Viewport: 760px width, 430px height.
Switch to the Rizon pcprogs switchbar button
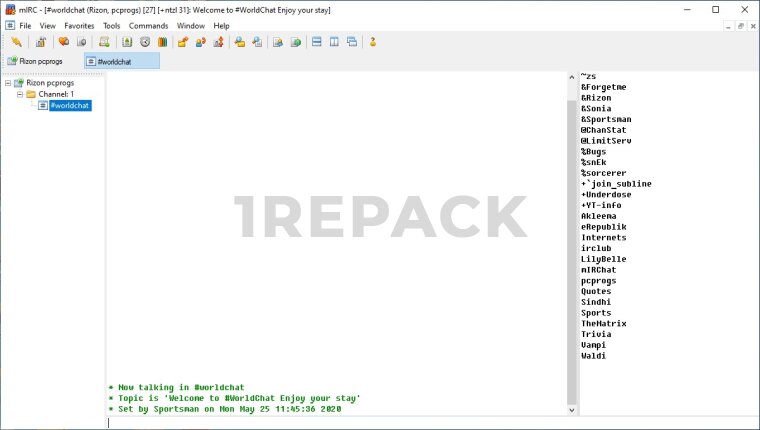click(41, 61)
